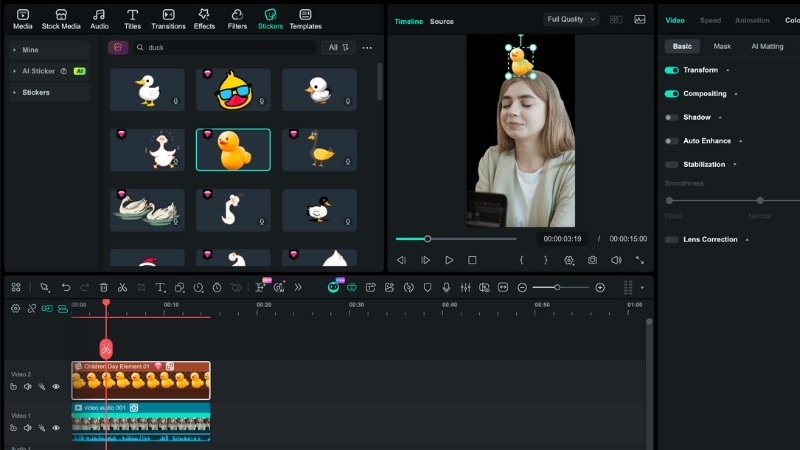
Task: Open the All filter dropdown for stickers
Action: point(338,47)
